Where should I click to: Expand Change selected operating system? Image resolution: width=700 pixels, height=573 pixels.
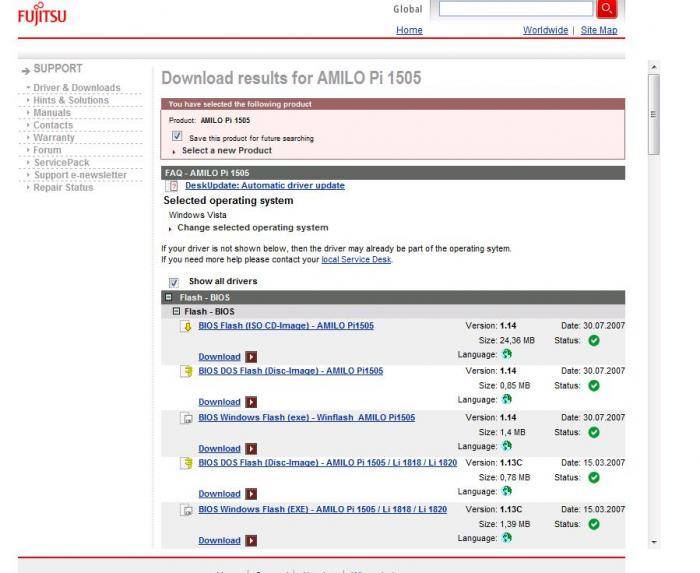tap(253, 228)
